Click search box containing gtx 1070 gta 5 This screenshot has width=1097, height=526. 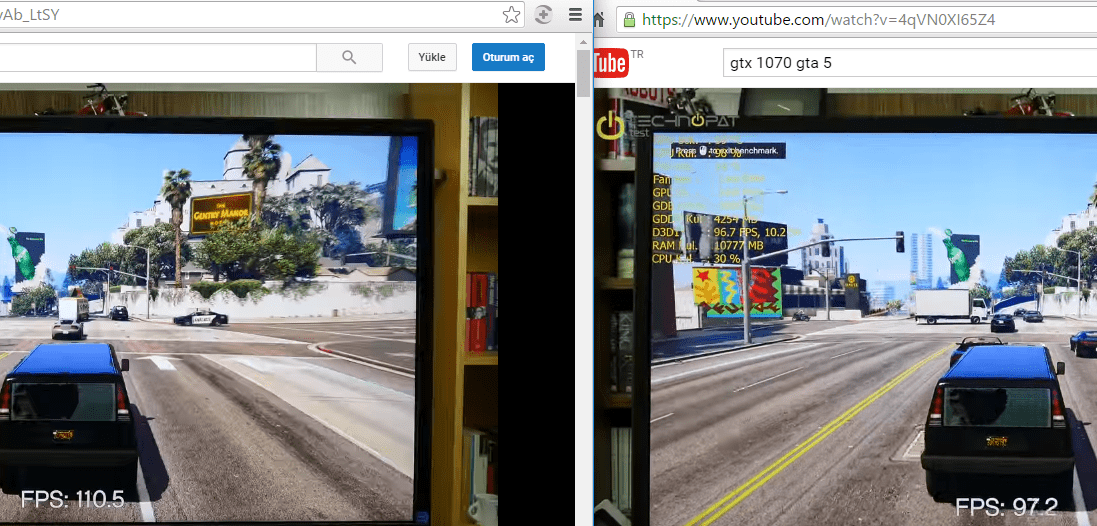910,63
